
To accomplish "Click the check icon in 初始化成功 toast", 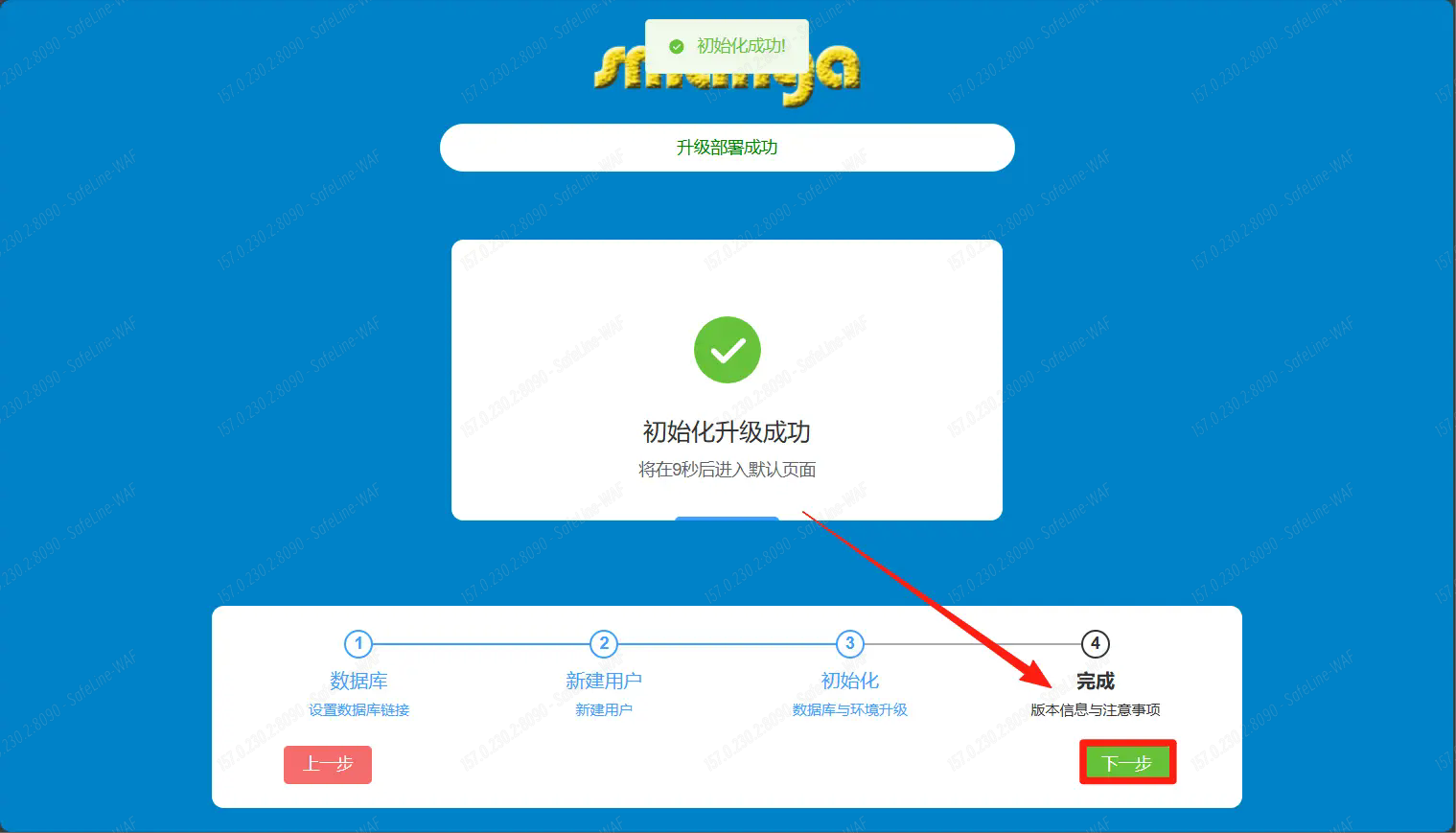I will [x=677, y=46].
